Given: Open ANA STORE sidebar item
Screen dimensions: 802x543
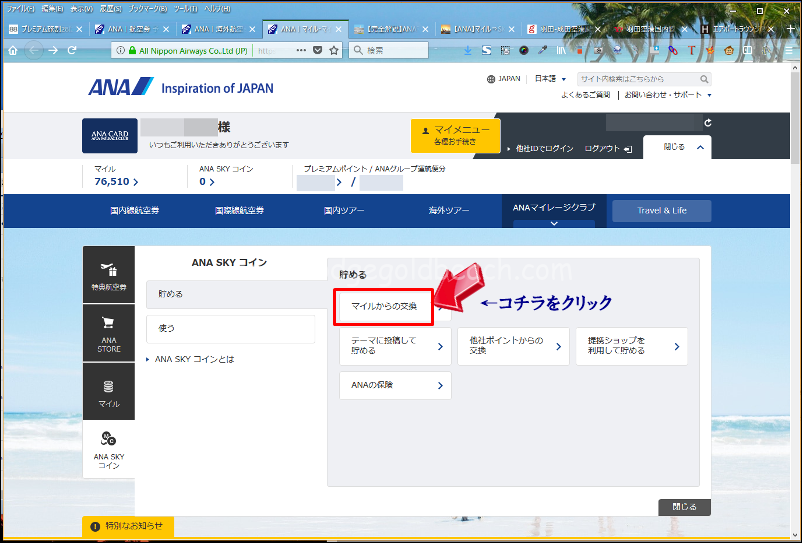Looking at the screenshot, I should 109,333.
